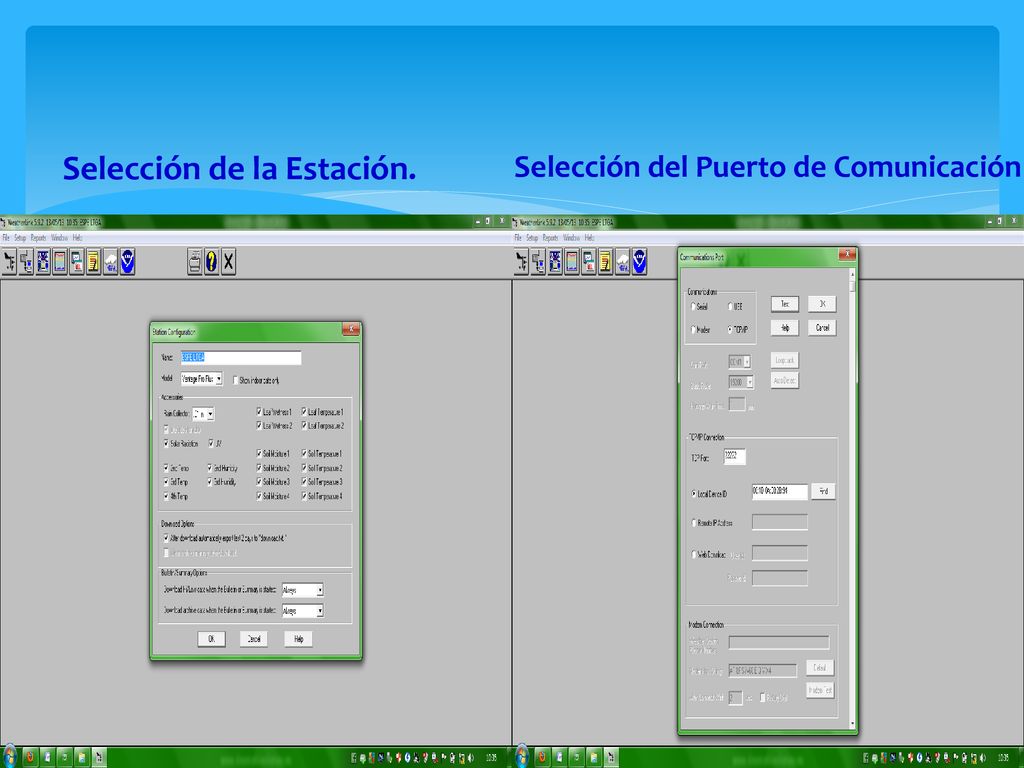
Task: Click download icon in Communications Port window toolbar
Action: coord(538,262)
